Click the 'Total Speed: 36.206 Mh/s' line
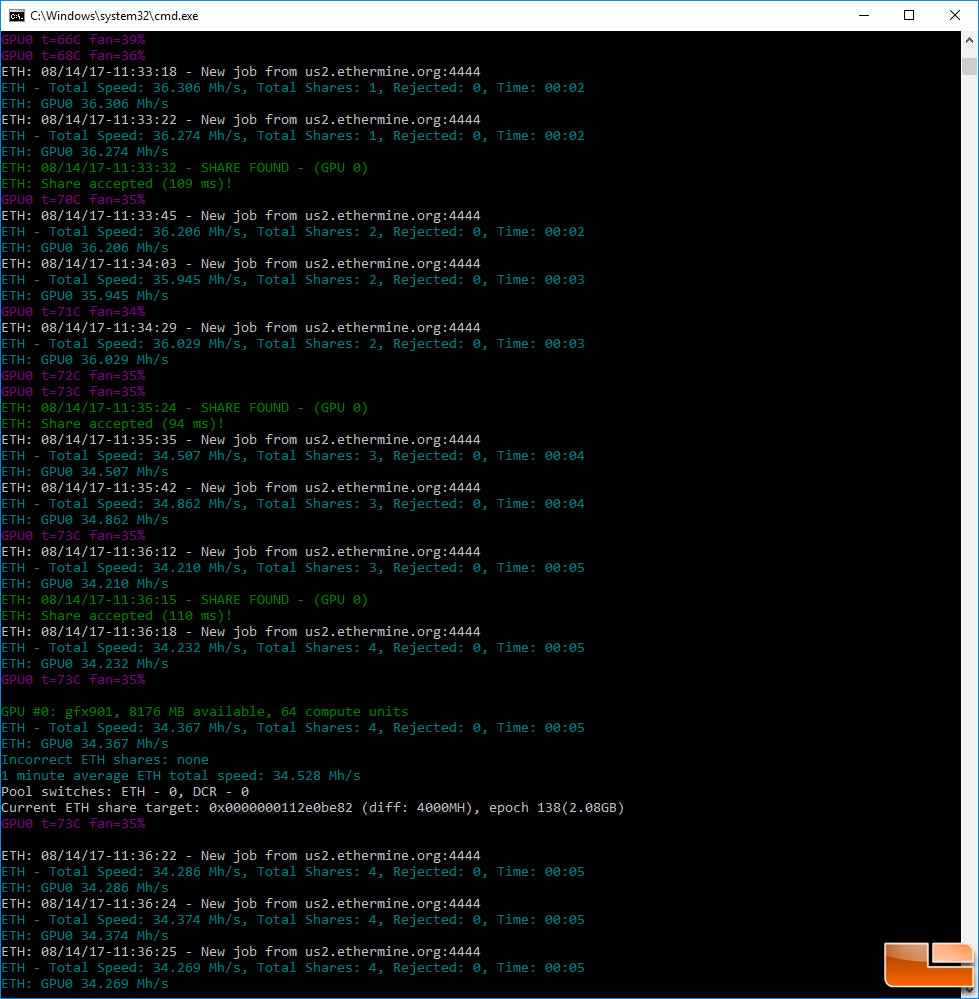 (292, 231)
